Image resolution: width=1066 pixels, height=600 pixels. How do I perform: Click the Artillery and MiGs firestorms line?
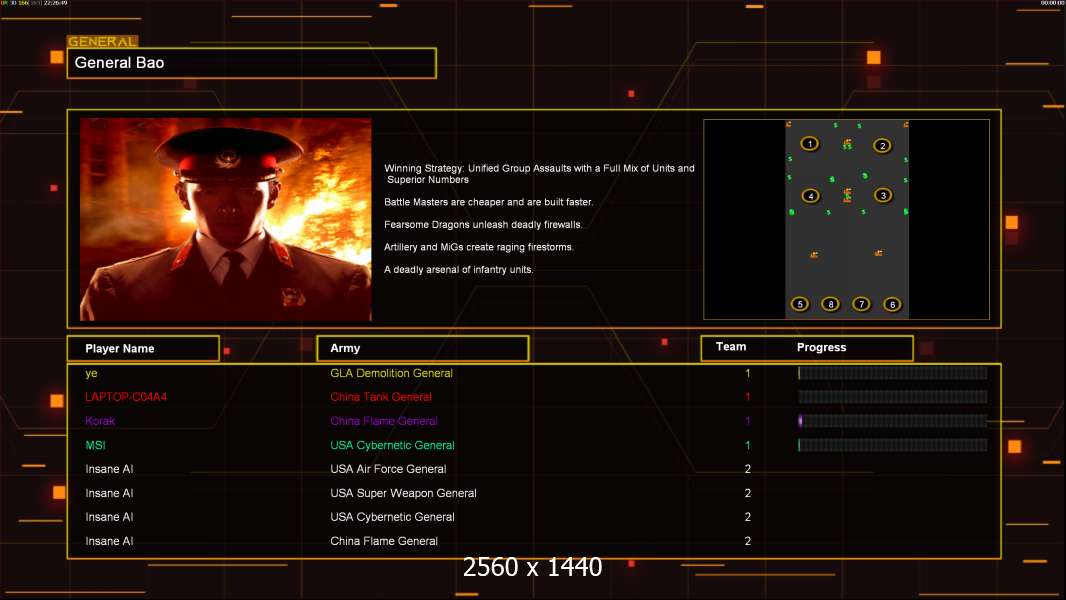point(479,247)
